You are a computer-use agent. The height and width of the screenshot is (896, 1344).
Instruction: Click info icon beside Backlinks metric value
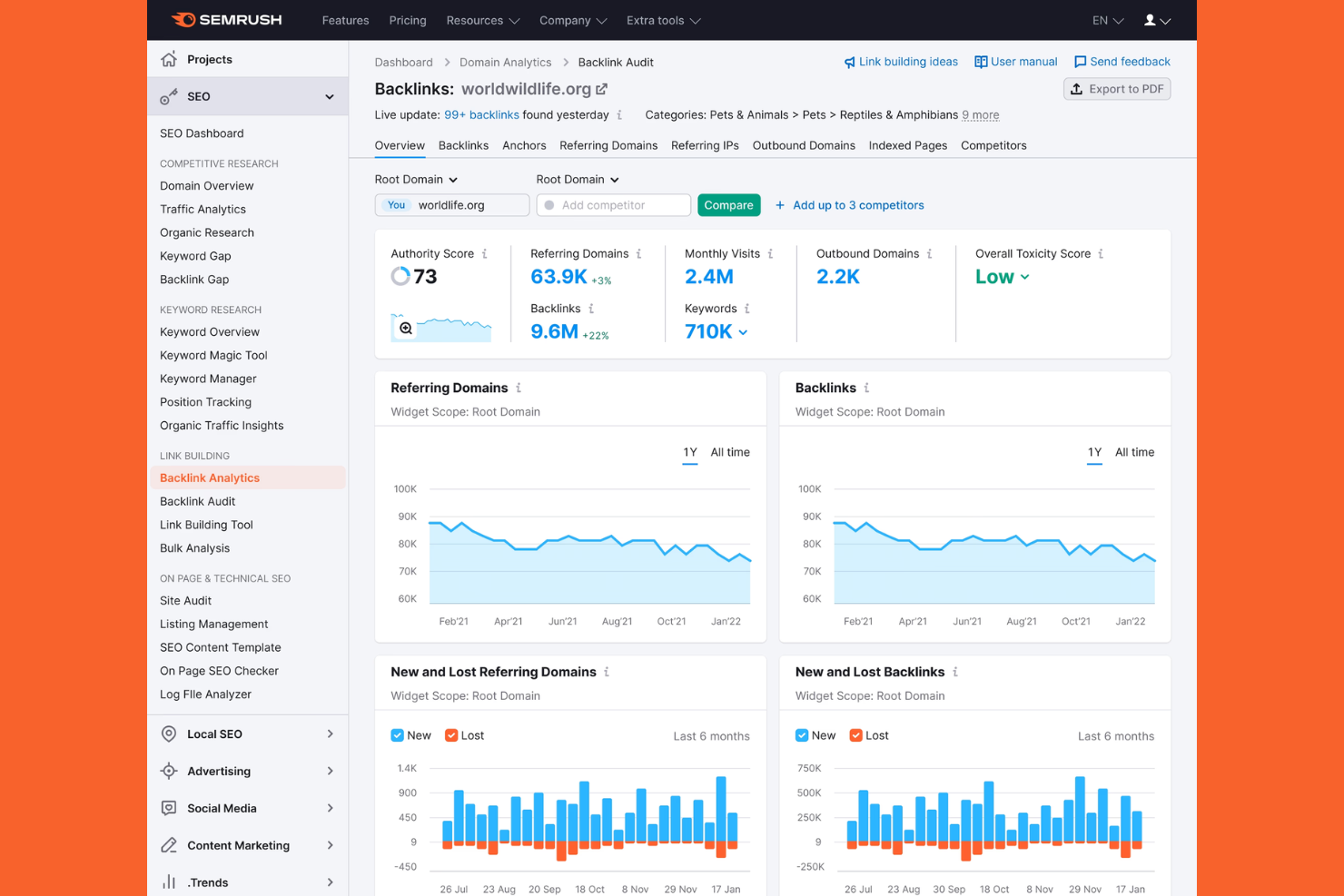click(591, 309)
